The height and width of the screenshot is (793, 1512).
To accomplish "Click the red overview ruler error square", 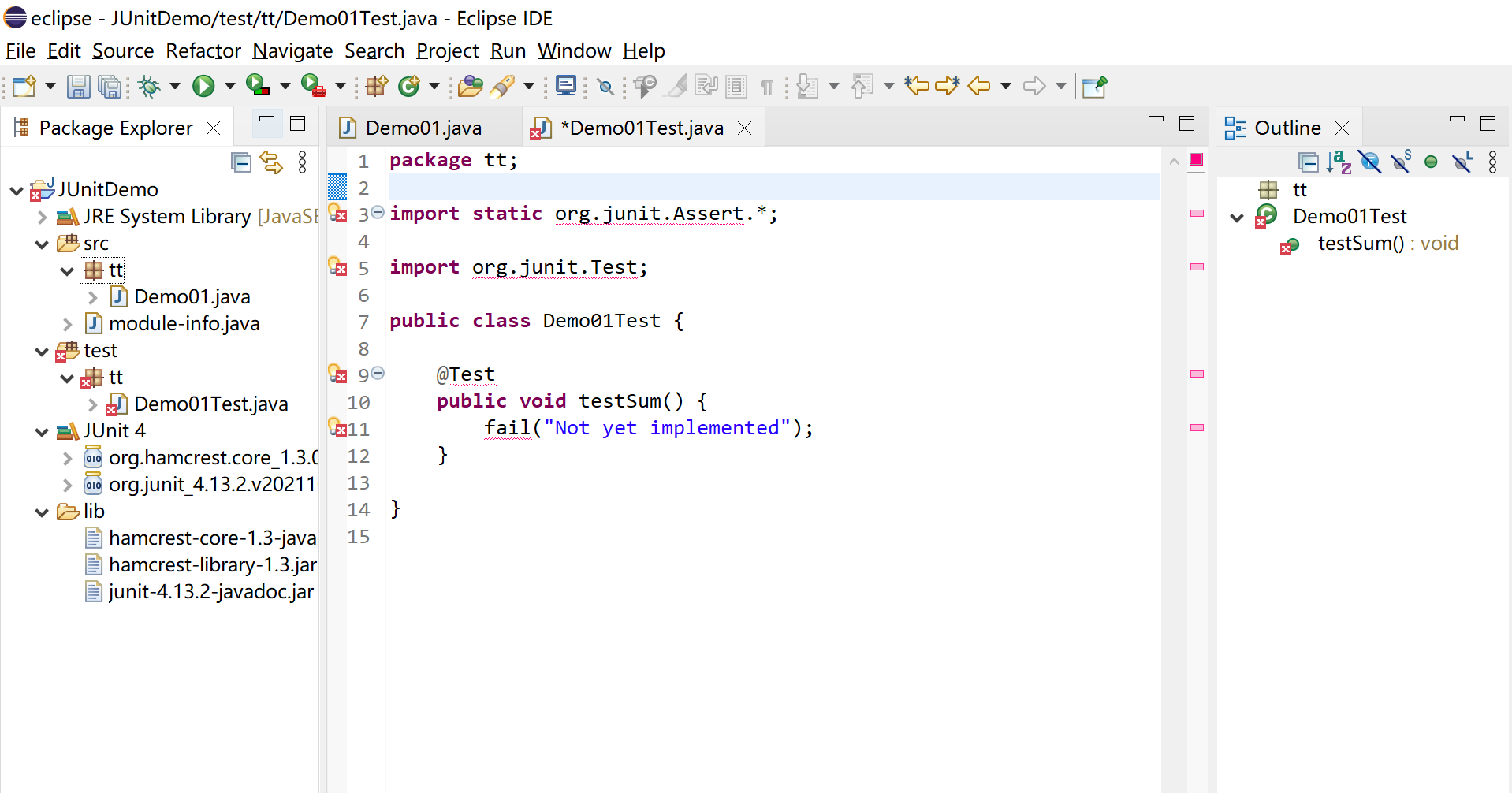I will 1196,159.
